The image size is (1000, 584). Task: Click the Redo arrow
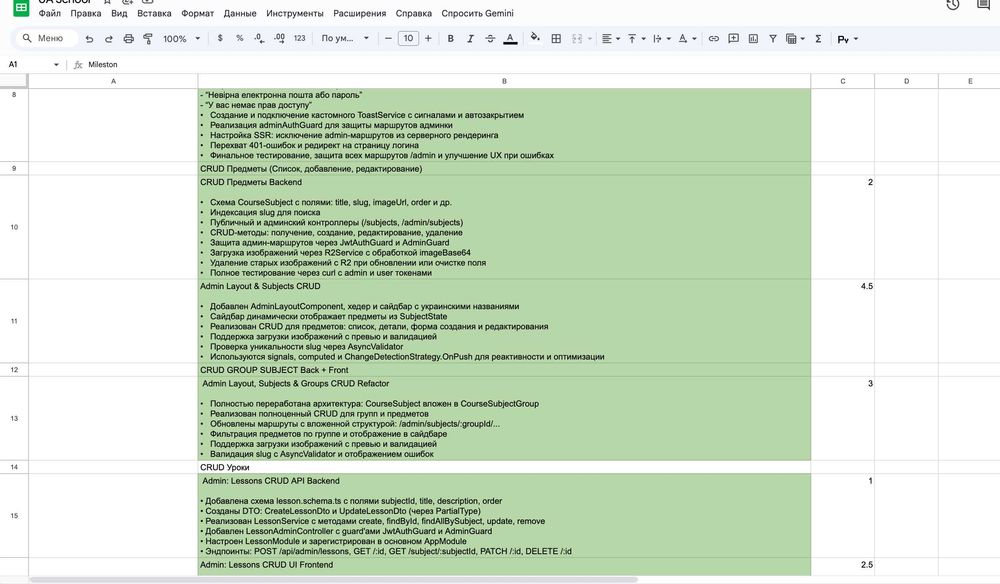(x=109, y=39)
